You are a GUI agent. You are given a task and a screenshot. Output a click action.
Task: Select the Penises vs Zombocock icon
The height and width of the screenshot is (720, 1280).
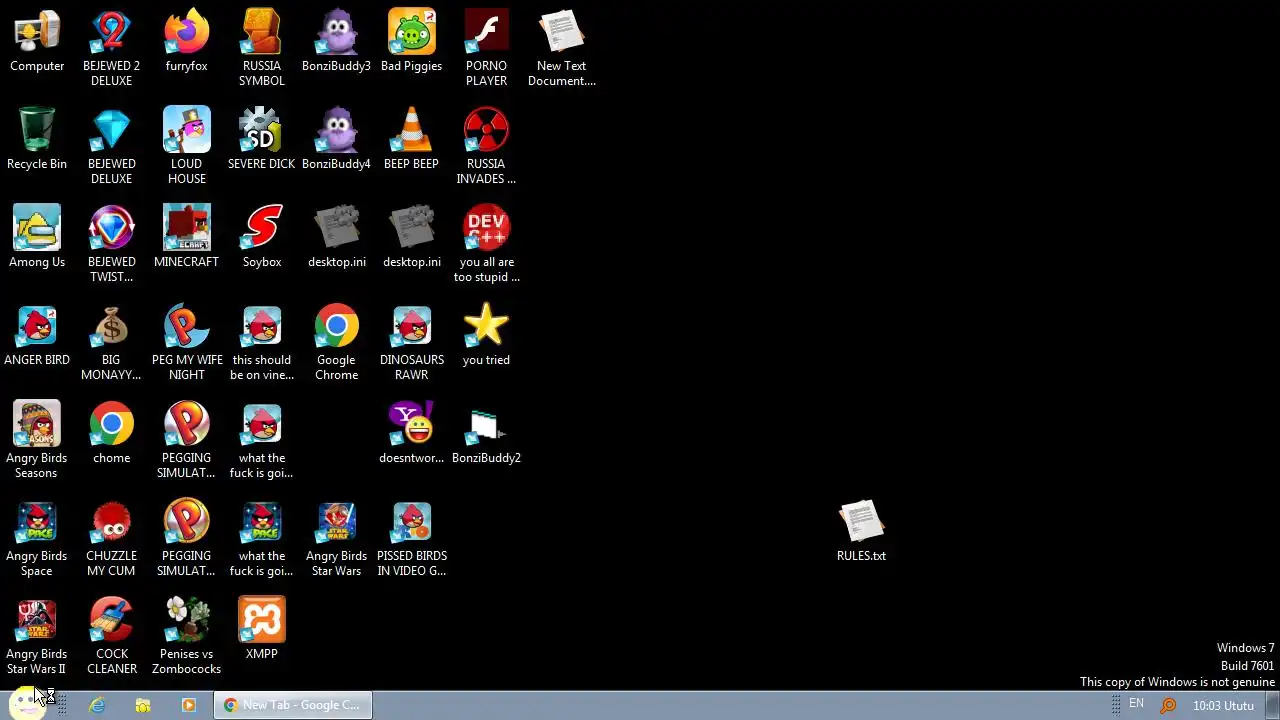point(186,621)
